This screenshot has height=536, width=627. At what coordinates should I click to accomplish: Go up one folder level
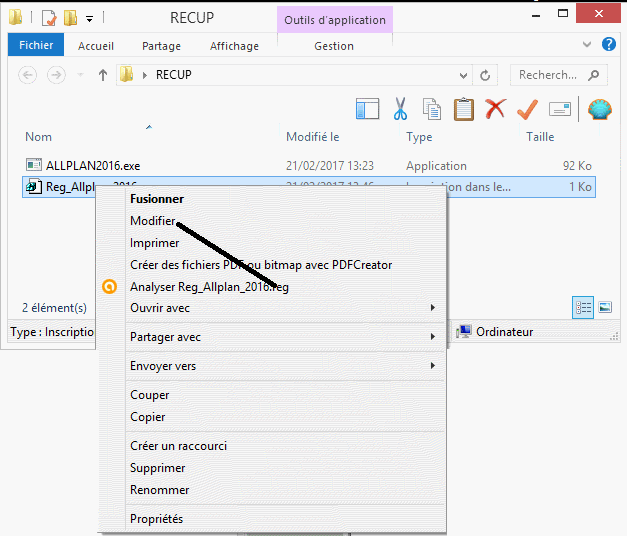coord(102,75)
